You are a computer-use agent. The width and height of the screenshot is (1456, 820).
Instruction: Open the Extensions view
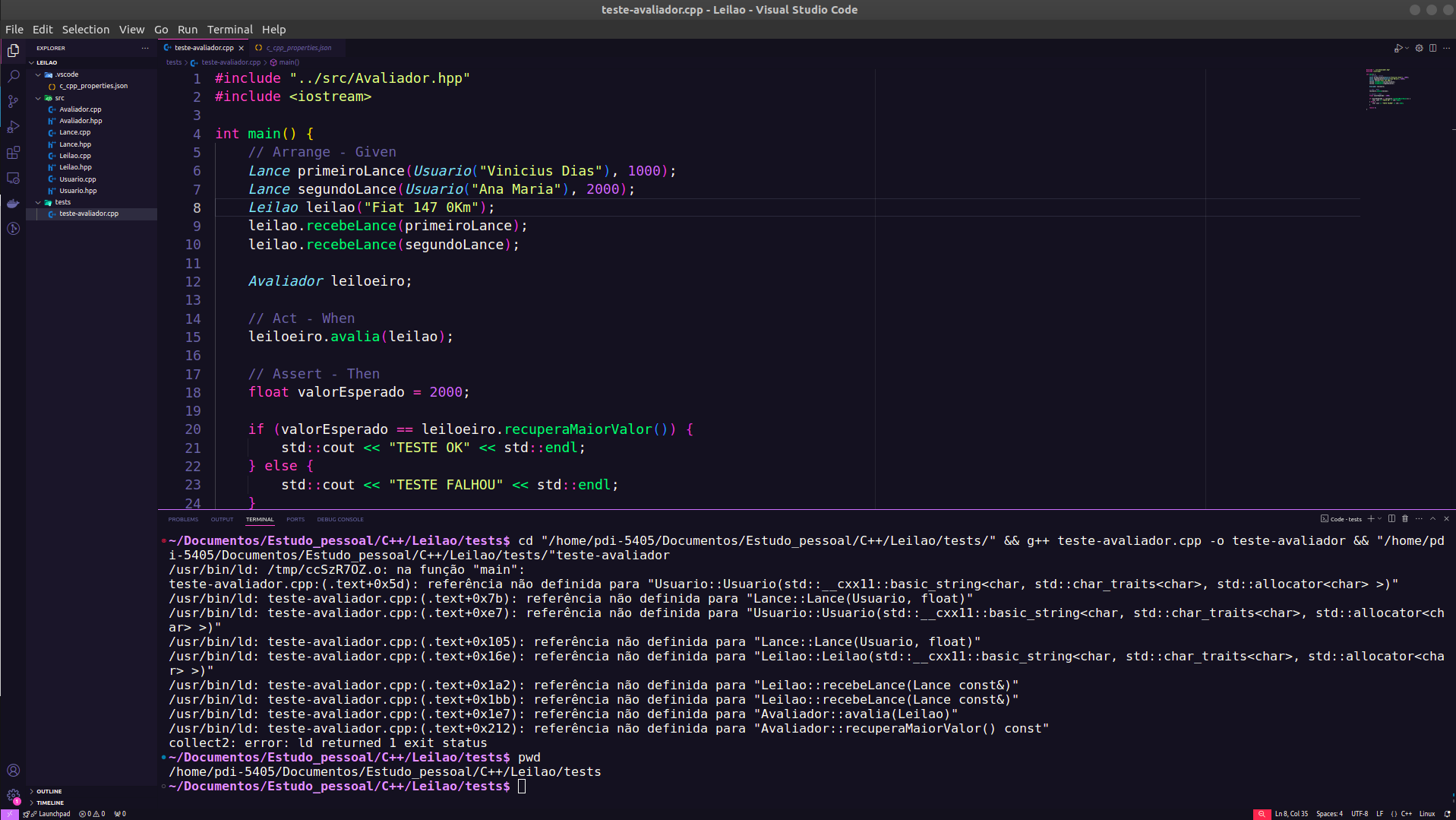click(x=13, y=152)
